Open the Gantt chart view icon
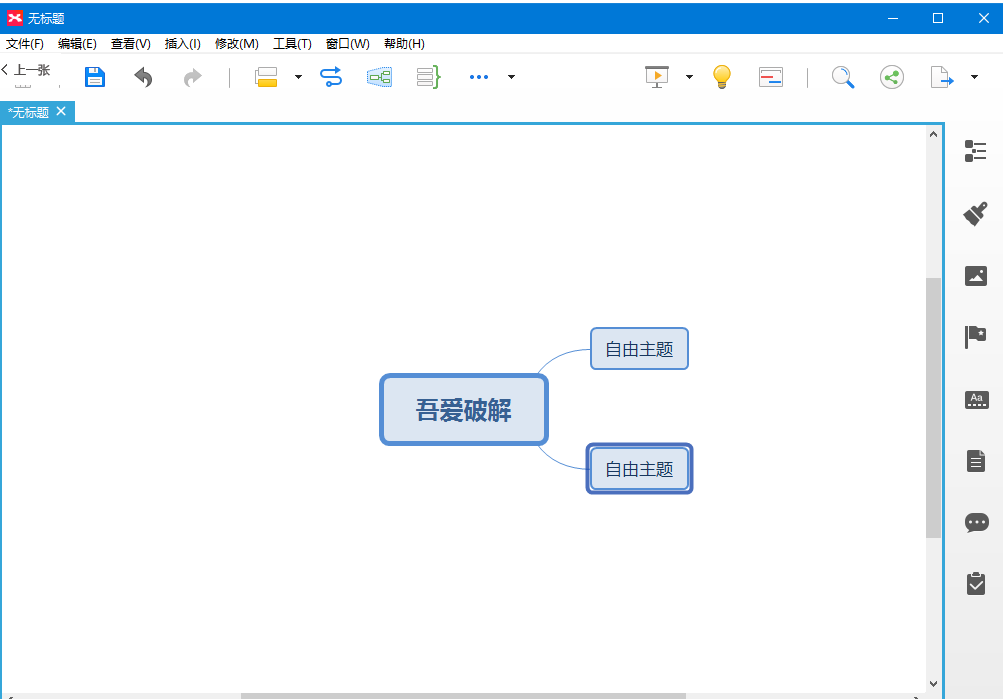This screenshot has height=699, width=1003. coord(771,77)
